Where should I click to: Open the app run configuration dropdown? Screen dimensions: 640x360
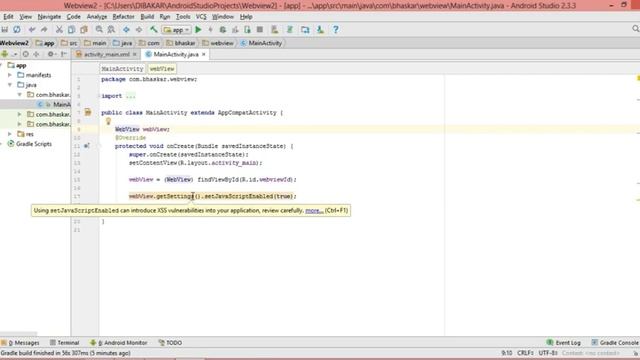tap(176, 30)
